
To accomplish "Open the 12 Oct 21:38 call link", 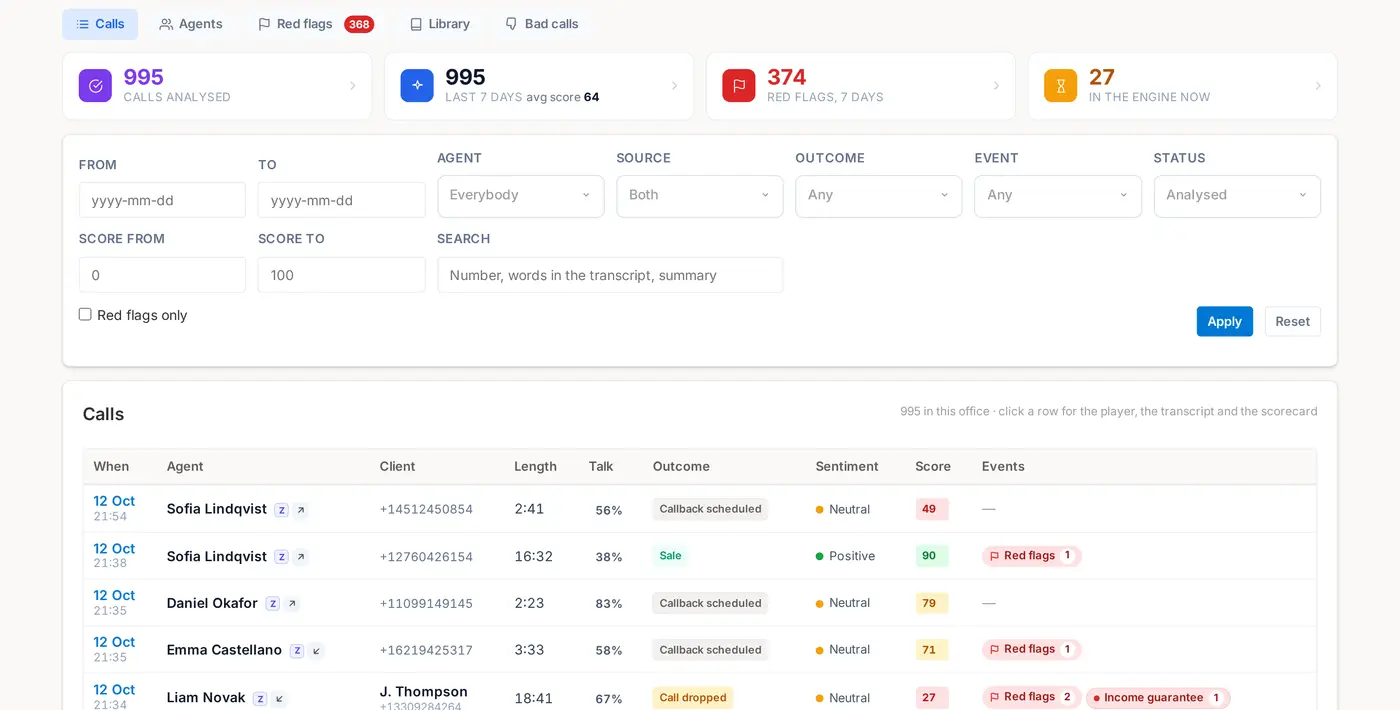I will click(114, 548).
